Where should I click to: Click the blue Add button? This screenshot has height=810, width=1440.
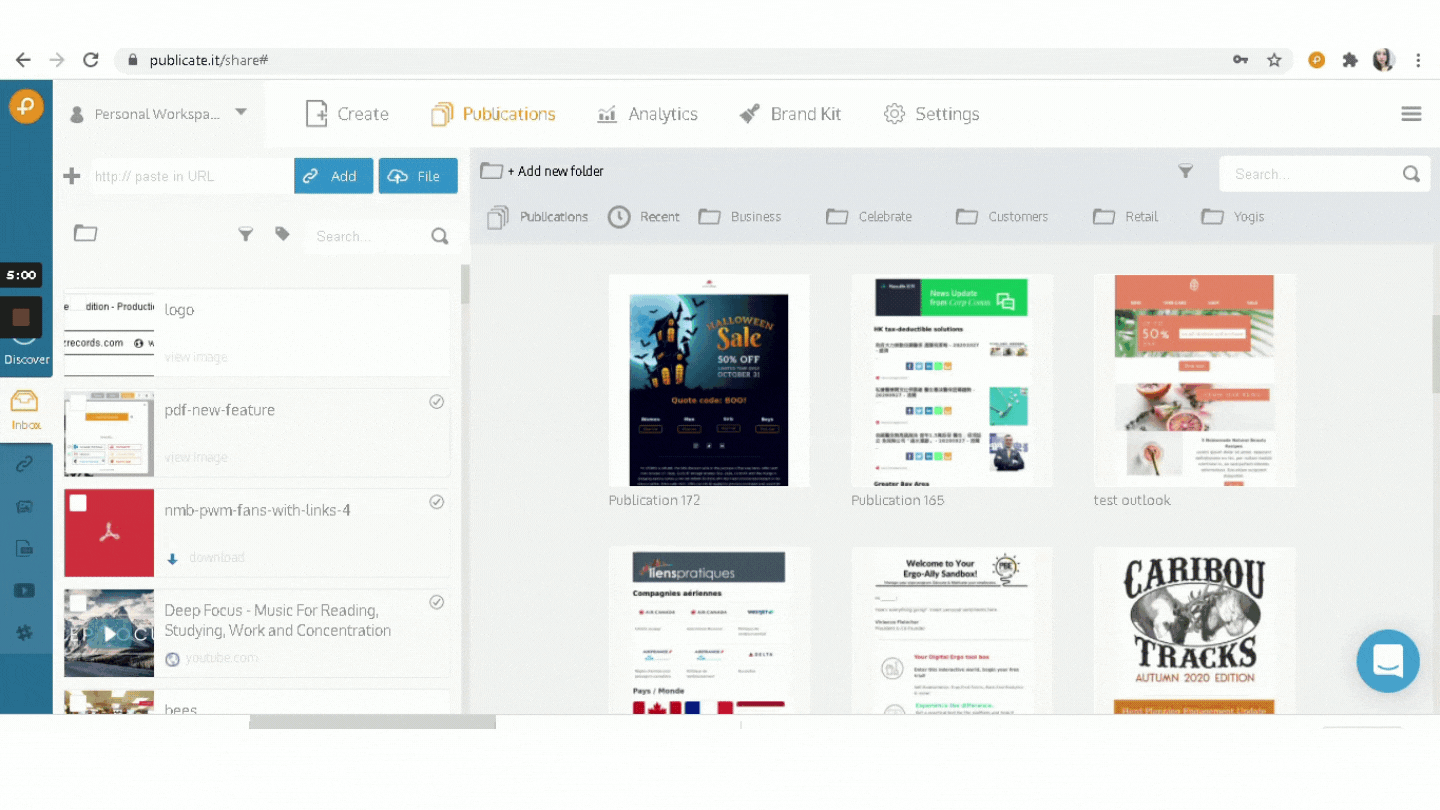pos(333,175)
